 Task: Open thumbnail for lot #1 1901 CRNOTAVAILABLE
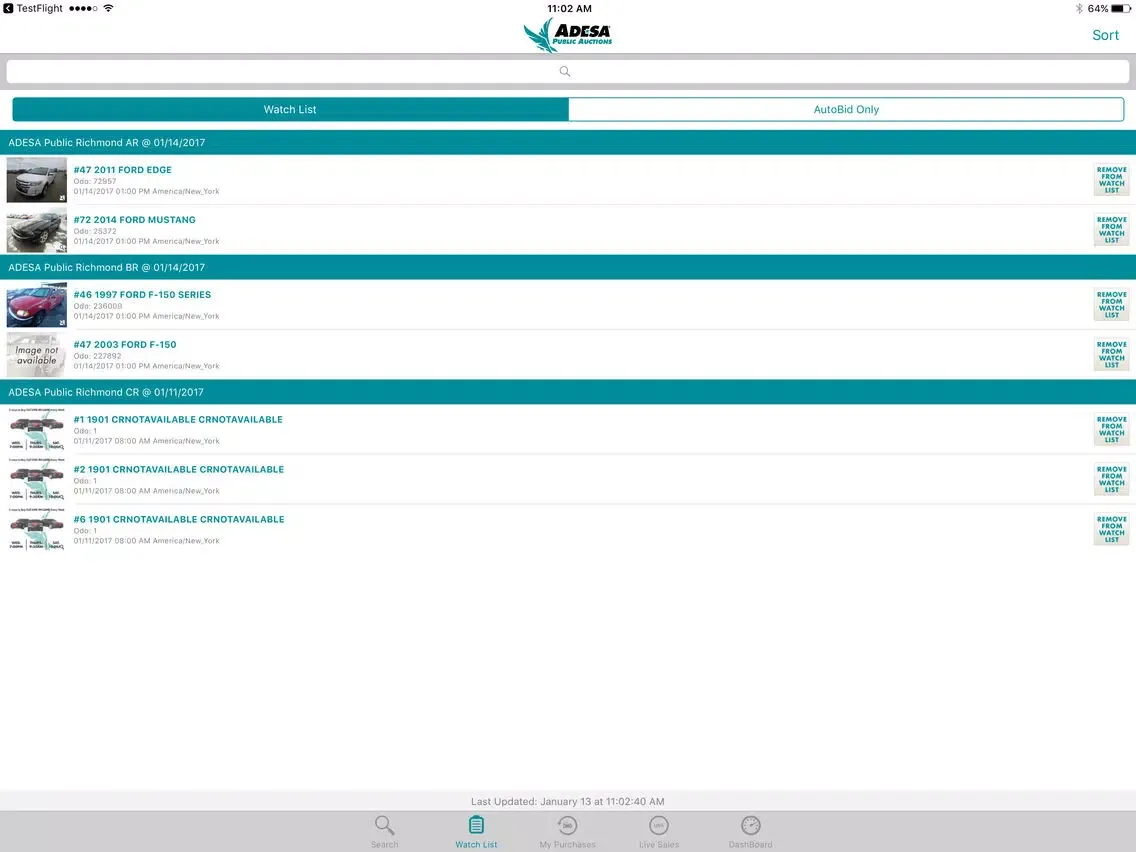(x=36, y=429)
